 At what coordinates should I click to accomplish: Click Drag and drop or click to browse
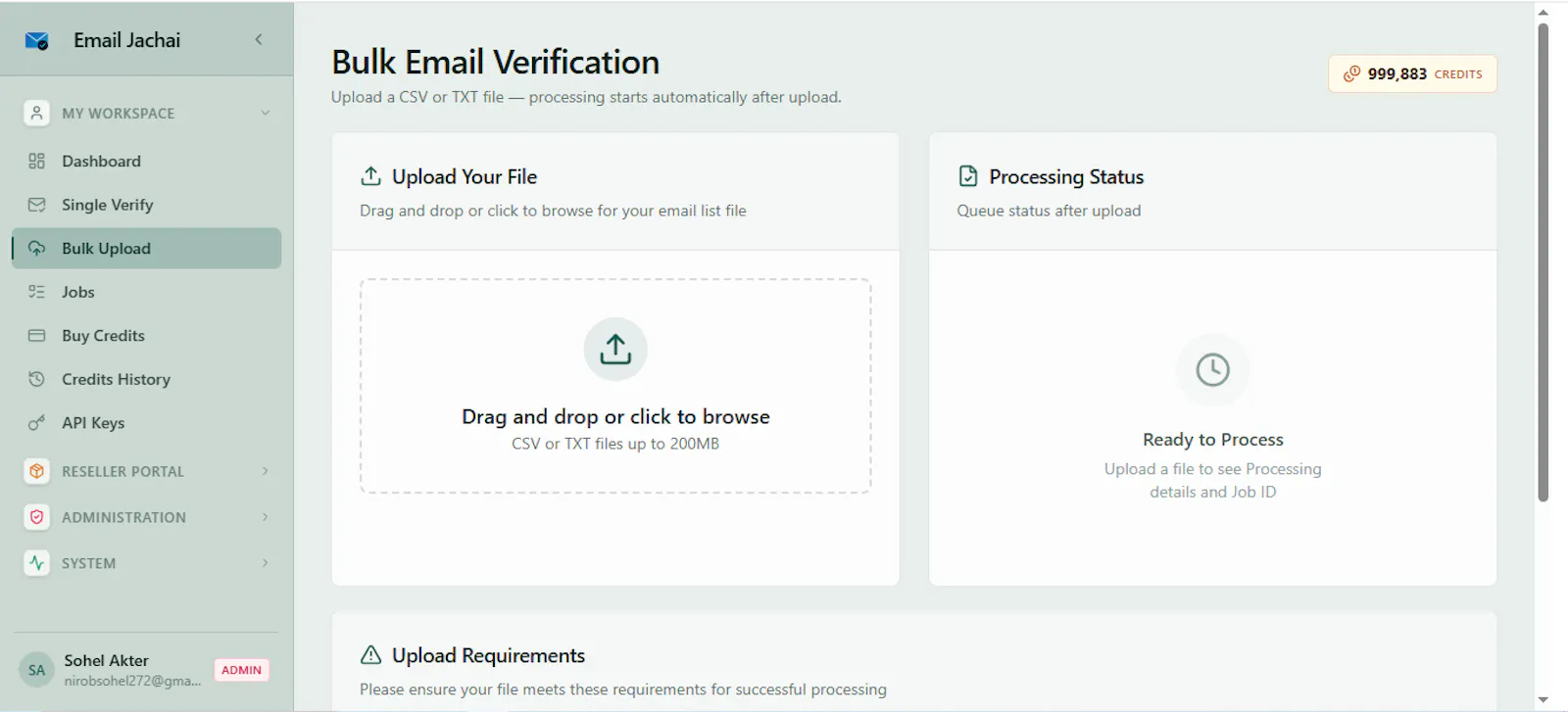(615, 416)
